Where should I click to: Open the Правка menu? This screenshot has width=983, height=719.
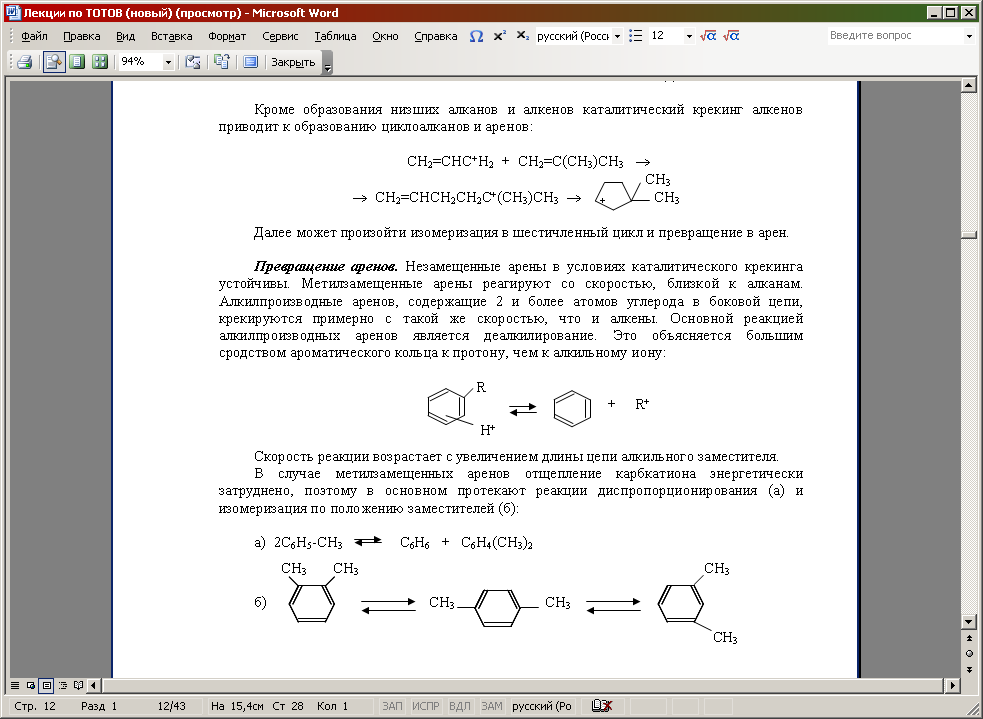click(81, 36)
